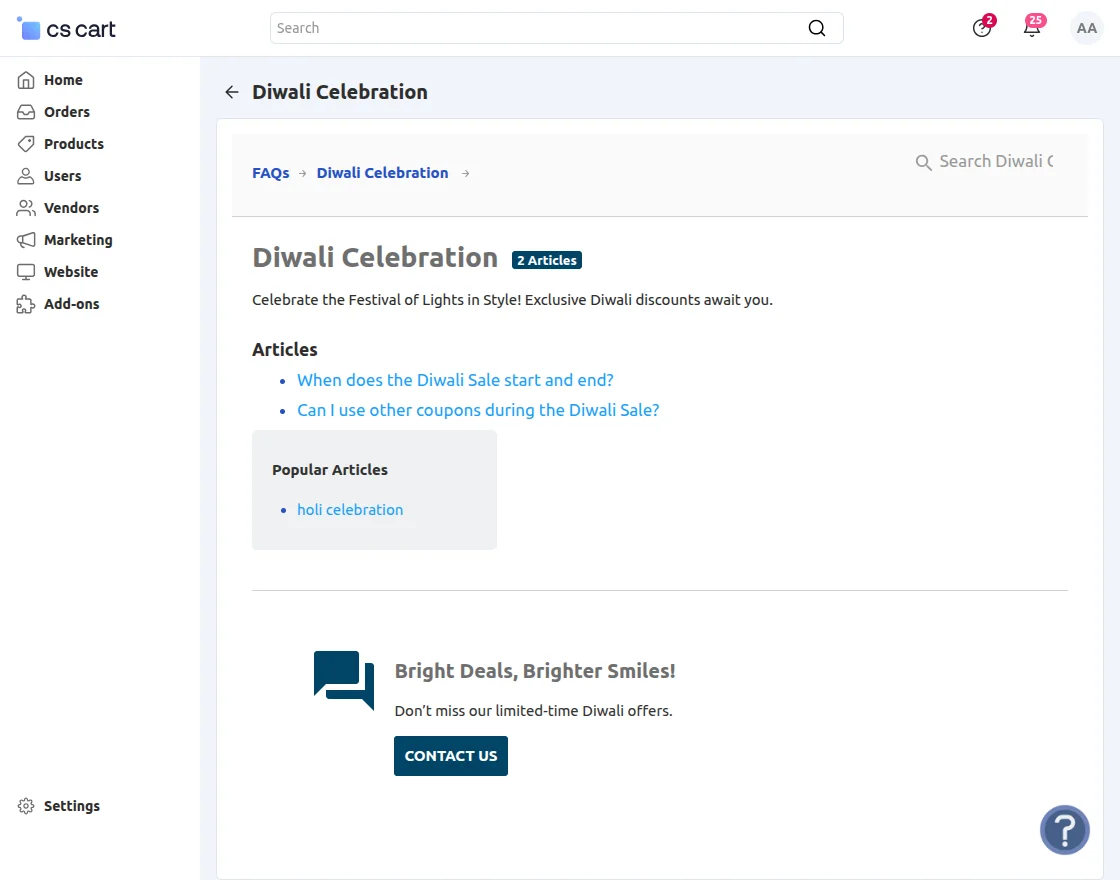Open the notifications bell icon

[1032, 28]
